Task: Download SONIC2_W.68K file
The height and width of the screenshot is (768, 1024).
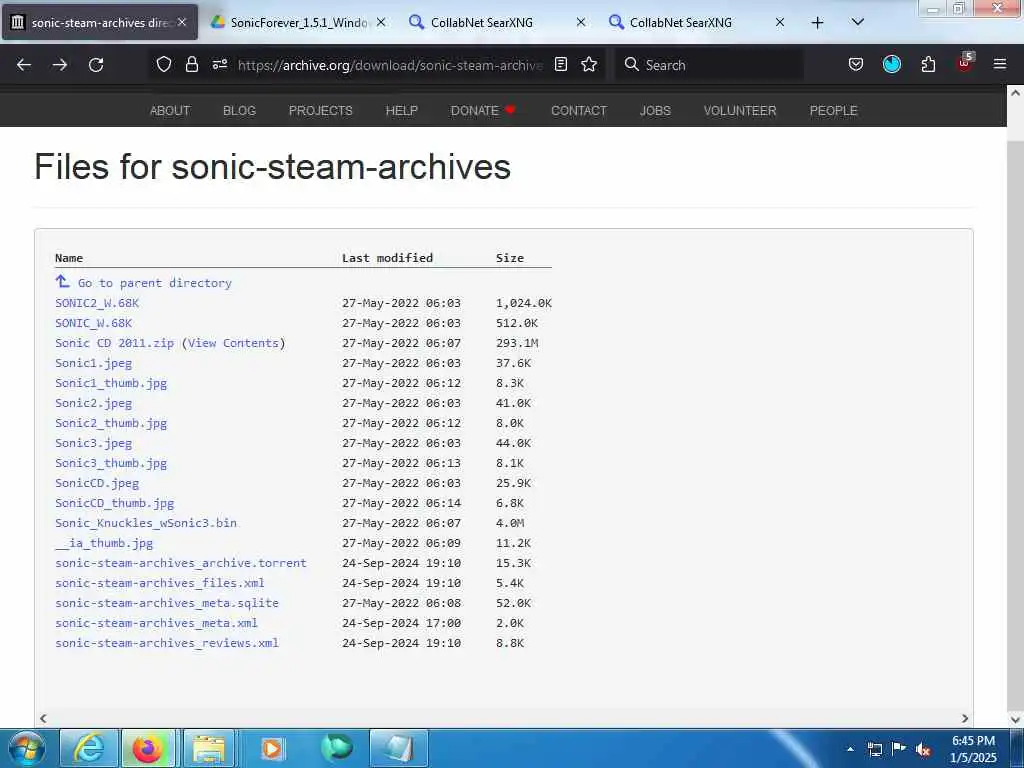Action: tap(97, 303)
